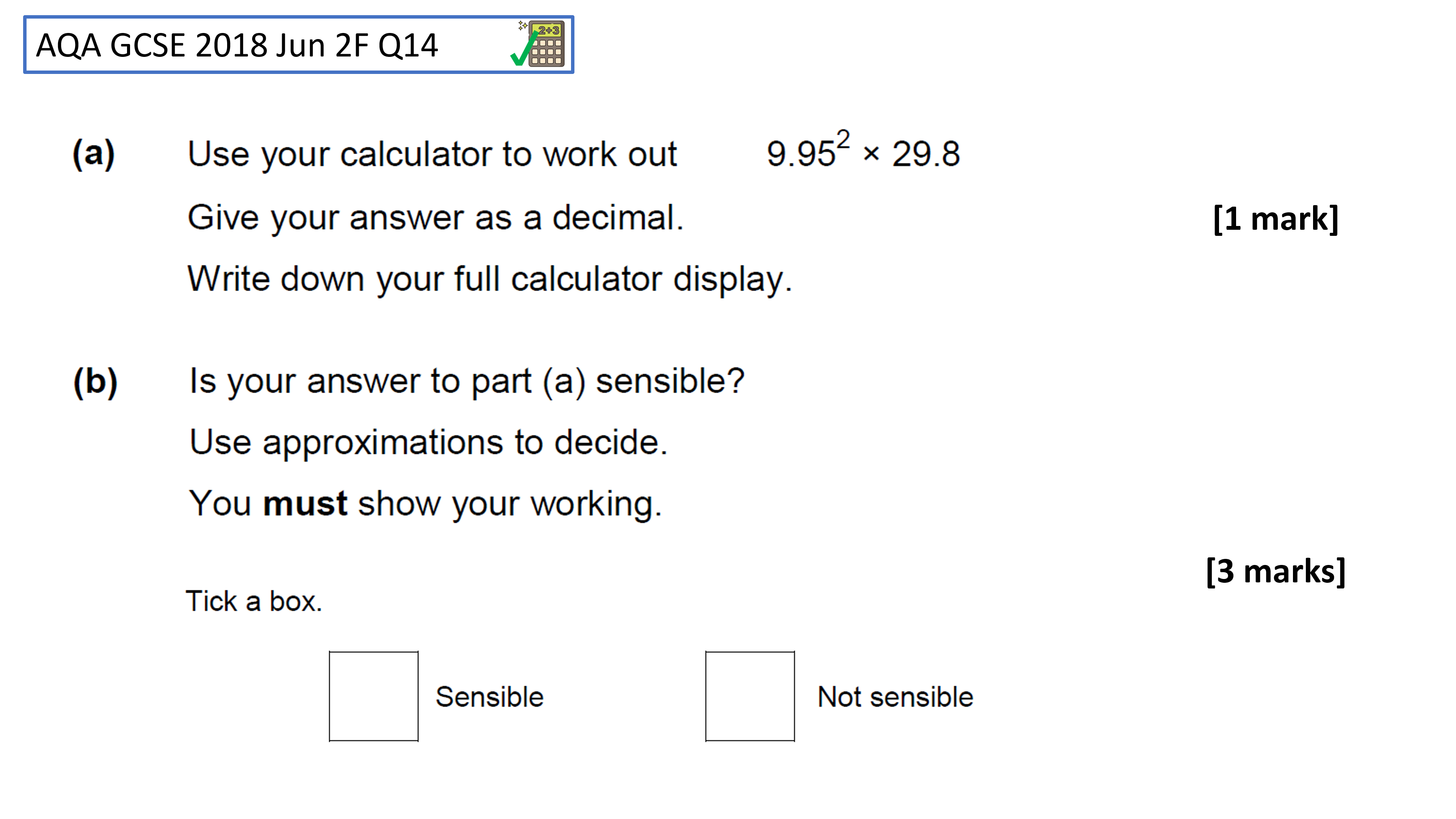Click 'Give your answer as a decimal.' line

click(436, 218)
